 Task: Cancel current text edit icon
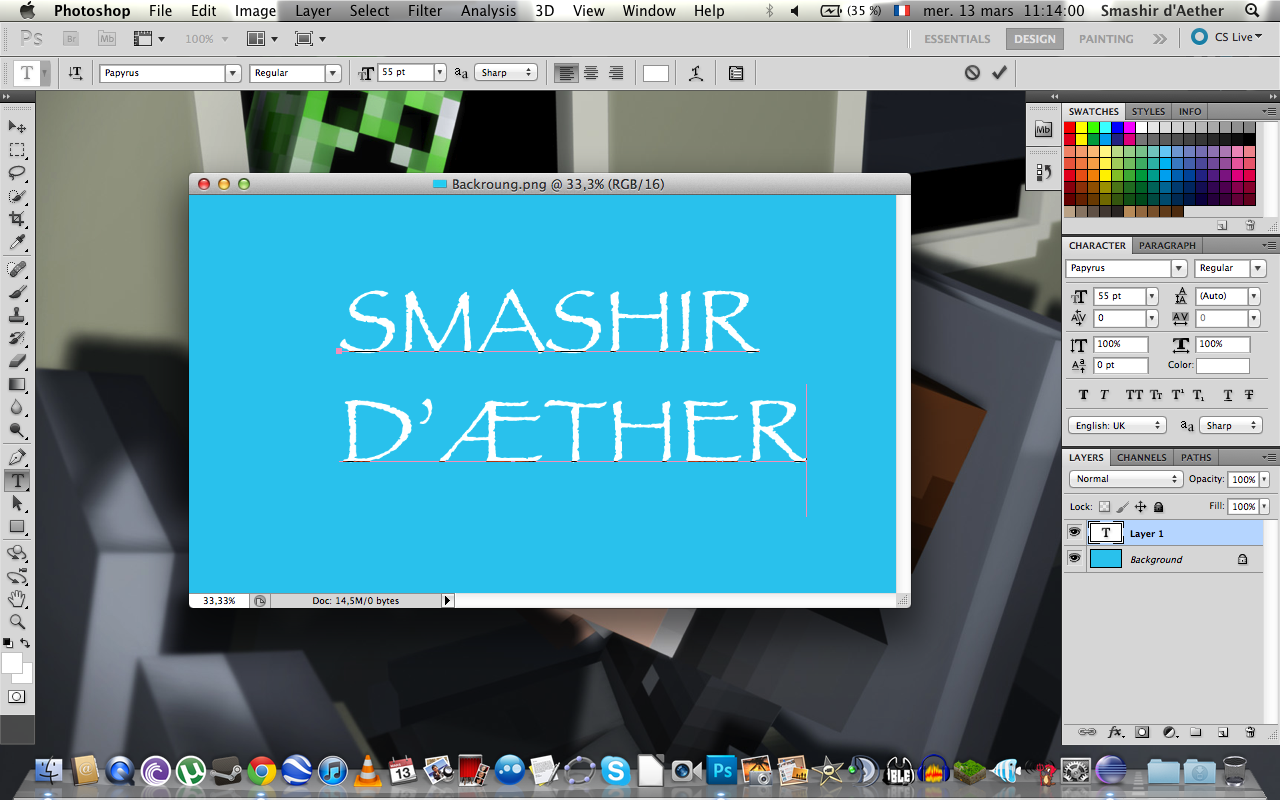coord(972,73)
